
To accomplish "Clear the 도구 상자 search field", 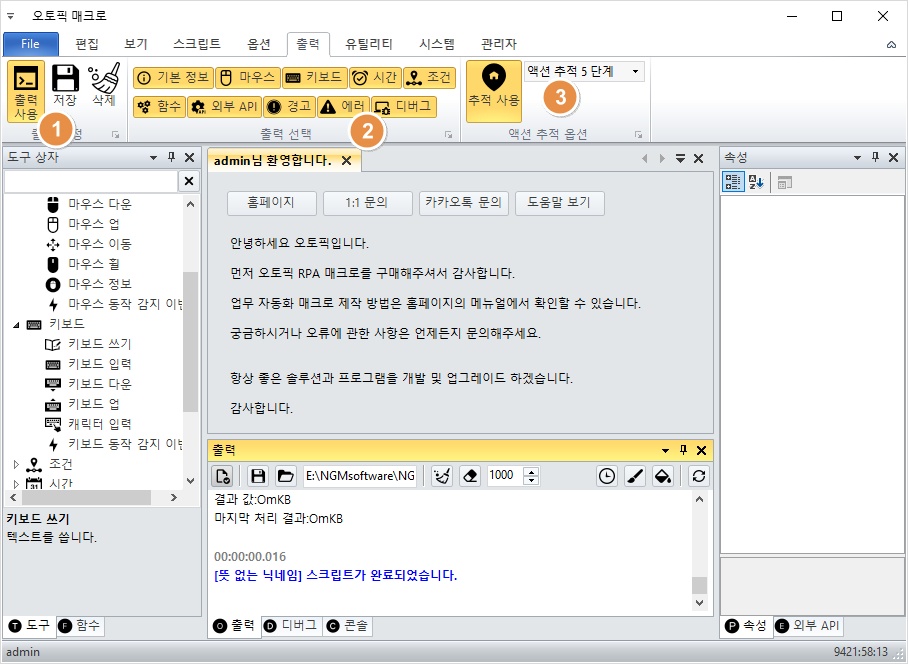I will pyautogui.click(x=189, y=181).
